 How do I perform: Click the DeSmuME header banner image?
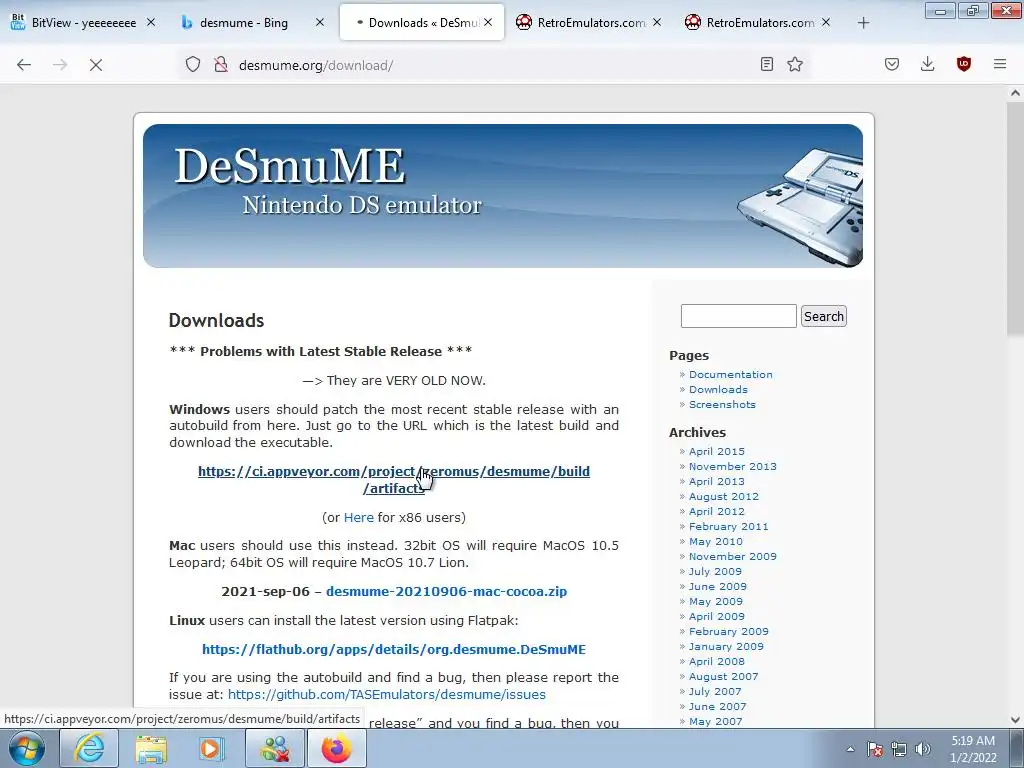(x=503, y=196)
